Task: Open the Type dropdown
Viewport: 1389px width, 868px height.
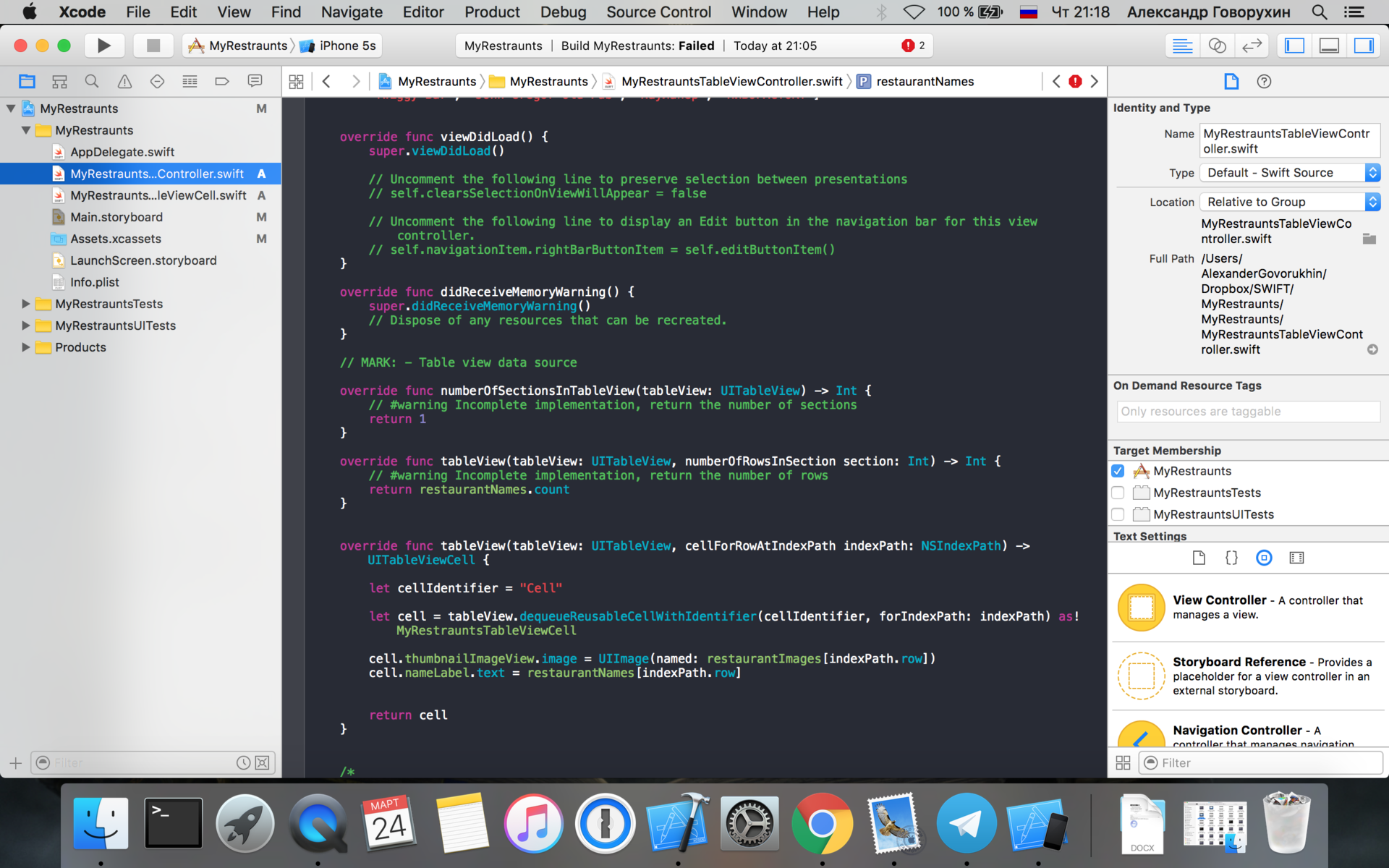Action: click(x=1291, y=173)
